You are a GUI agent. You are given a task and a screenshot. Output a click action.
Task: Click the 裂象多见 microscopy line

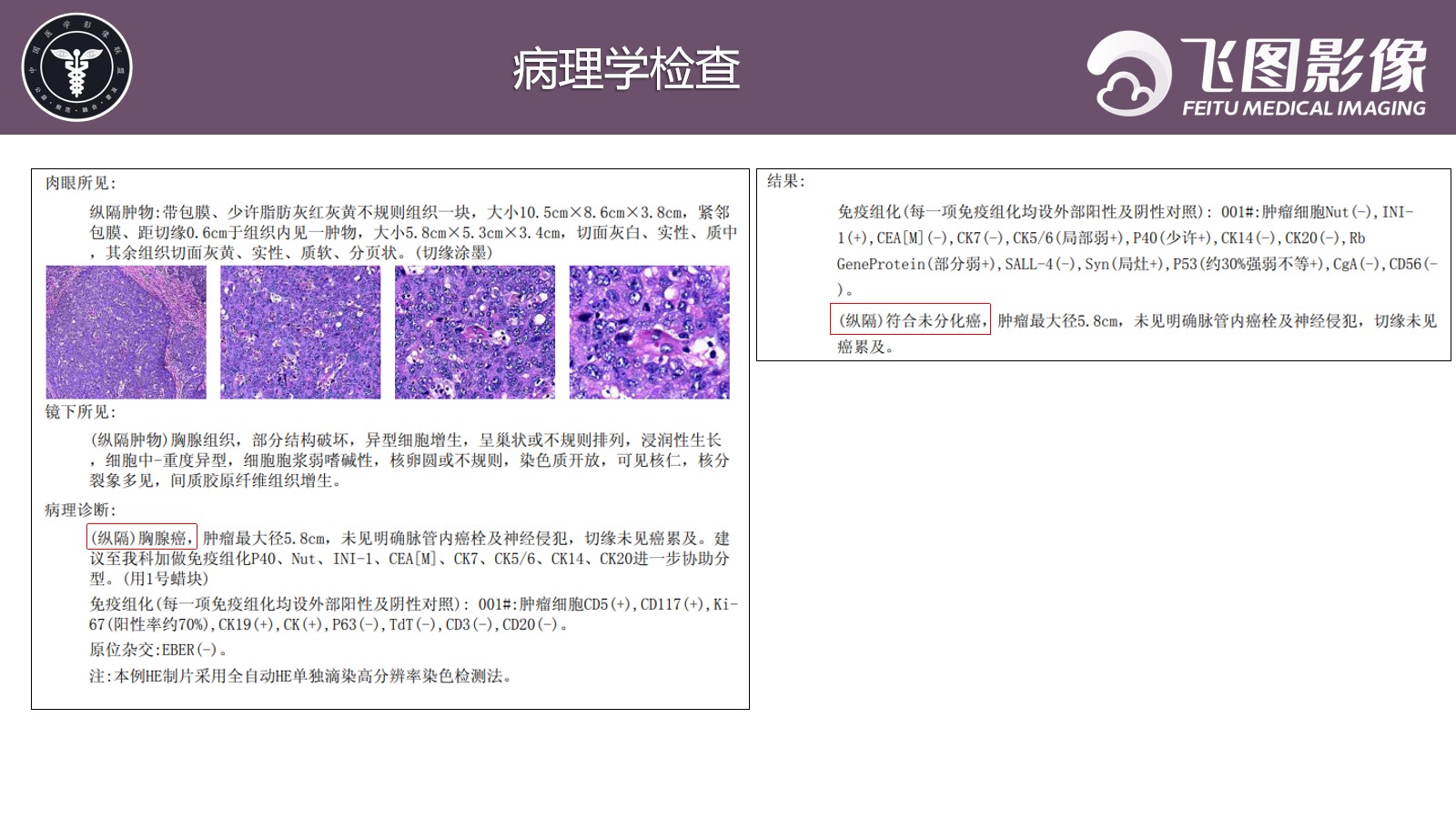tap(217, 480)
